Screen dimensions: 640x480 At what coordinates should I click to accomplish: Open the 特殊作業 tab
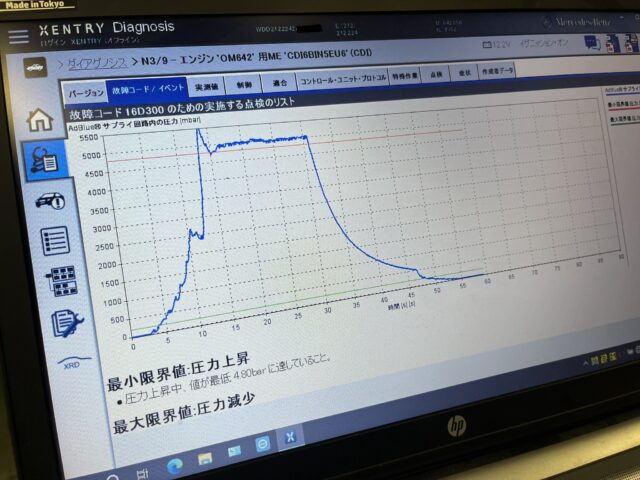pyautogui.click(x=405, y=76)
